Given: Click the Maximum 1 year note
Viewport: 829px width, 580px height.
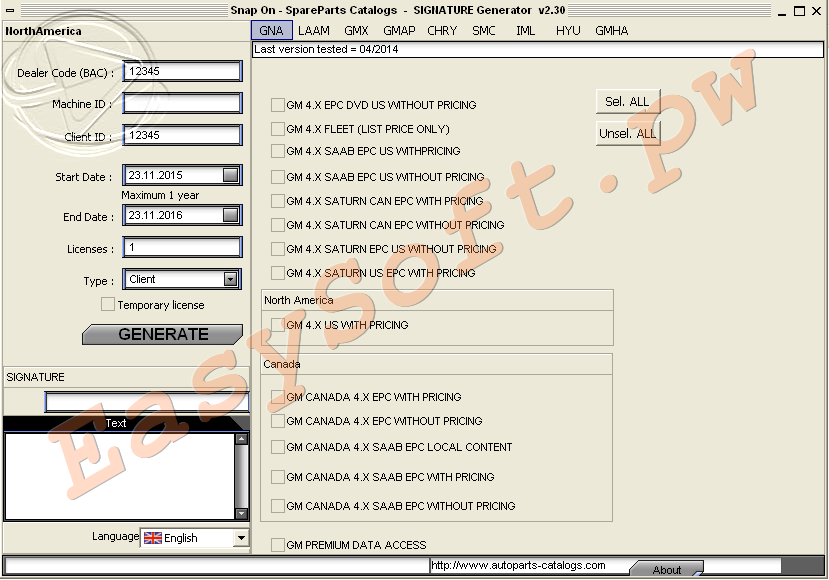Looking at the screenshot, I should (x=160, y=195).
